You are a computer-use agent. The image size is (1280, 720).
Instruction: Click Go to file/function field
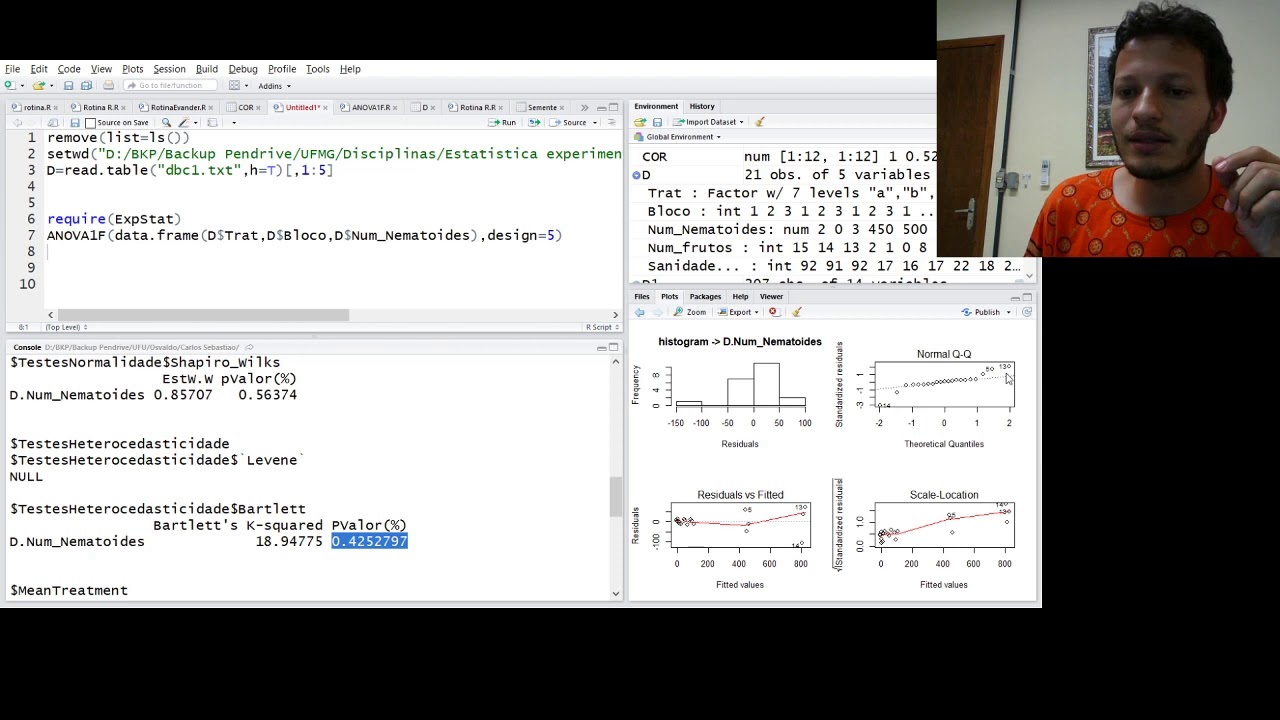pyautogui.click(x=170, y=85)
